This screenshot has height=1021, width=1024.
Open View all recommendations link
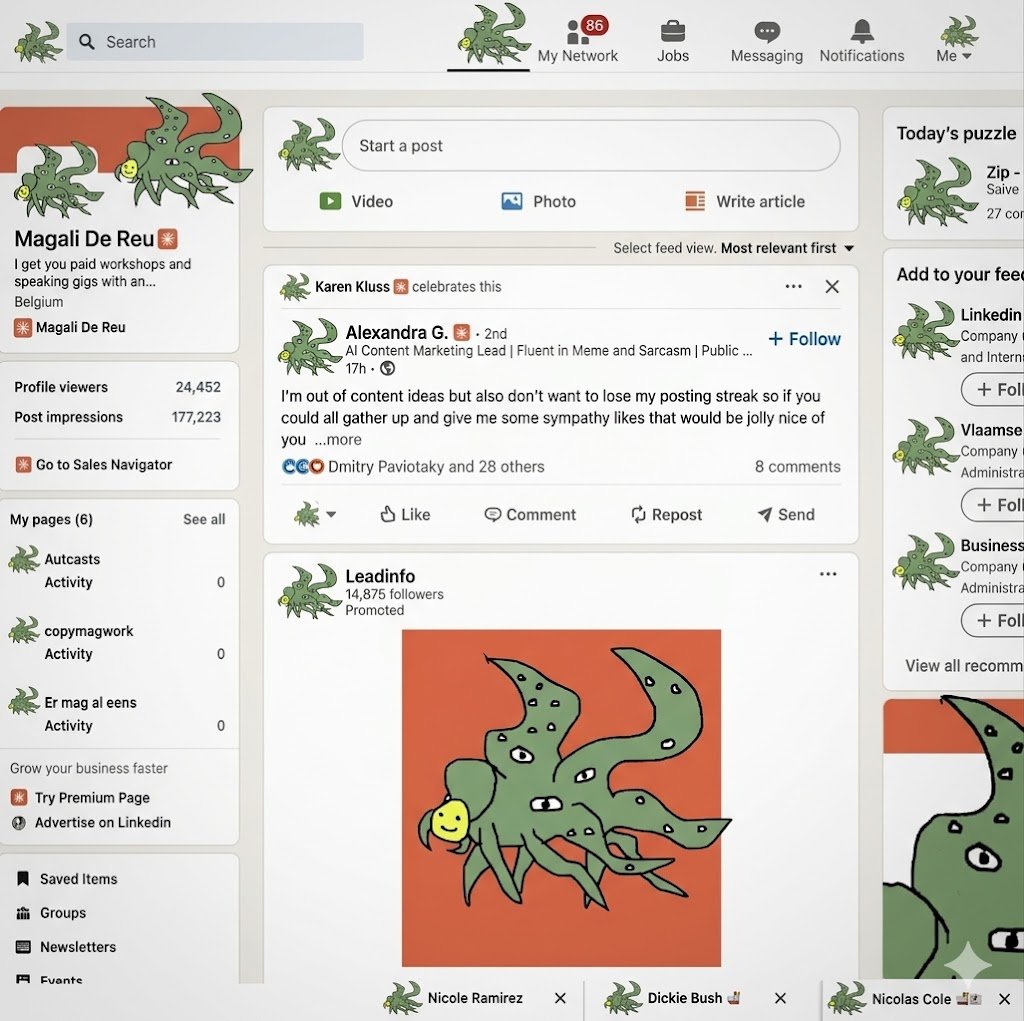coord(964,666)
